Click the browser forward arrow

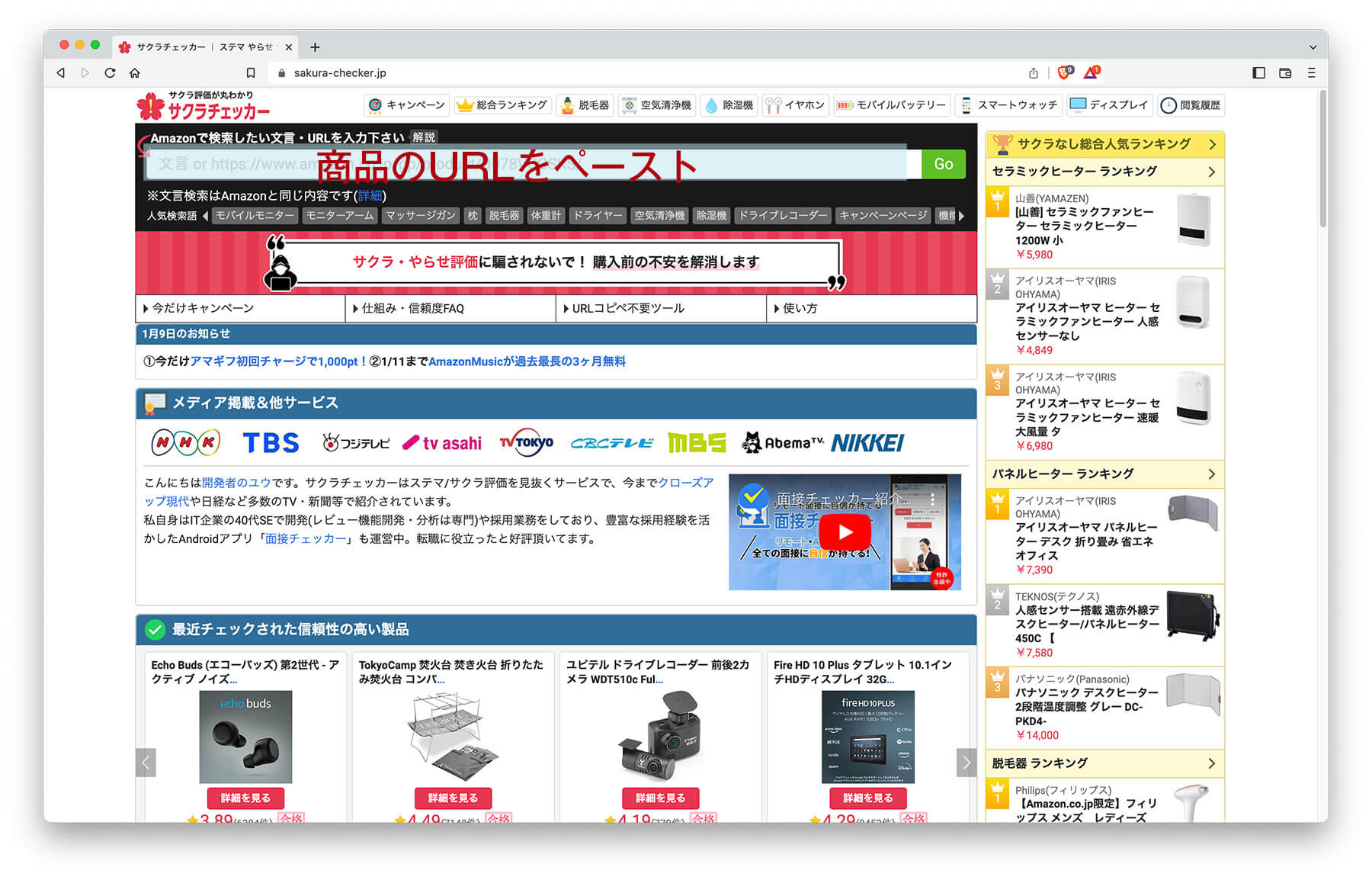click(x=85, y=73)
